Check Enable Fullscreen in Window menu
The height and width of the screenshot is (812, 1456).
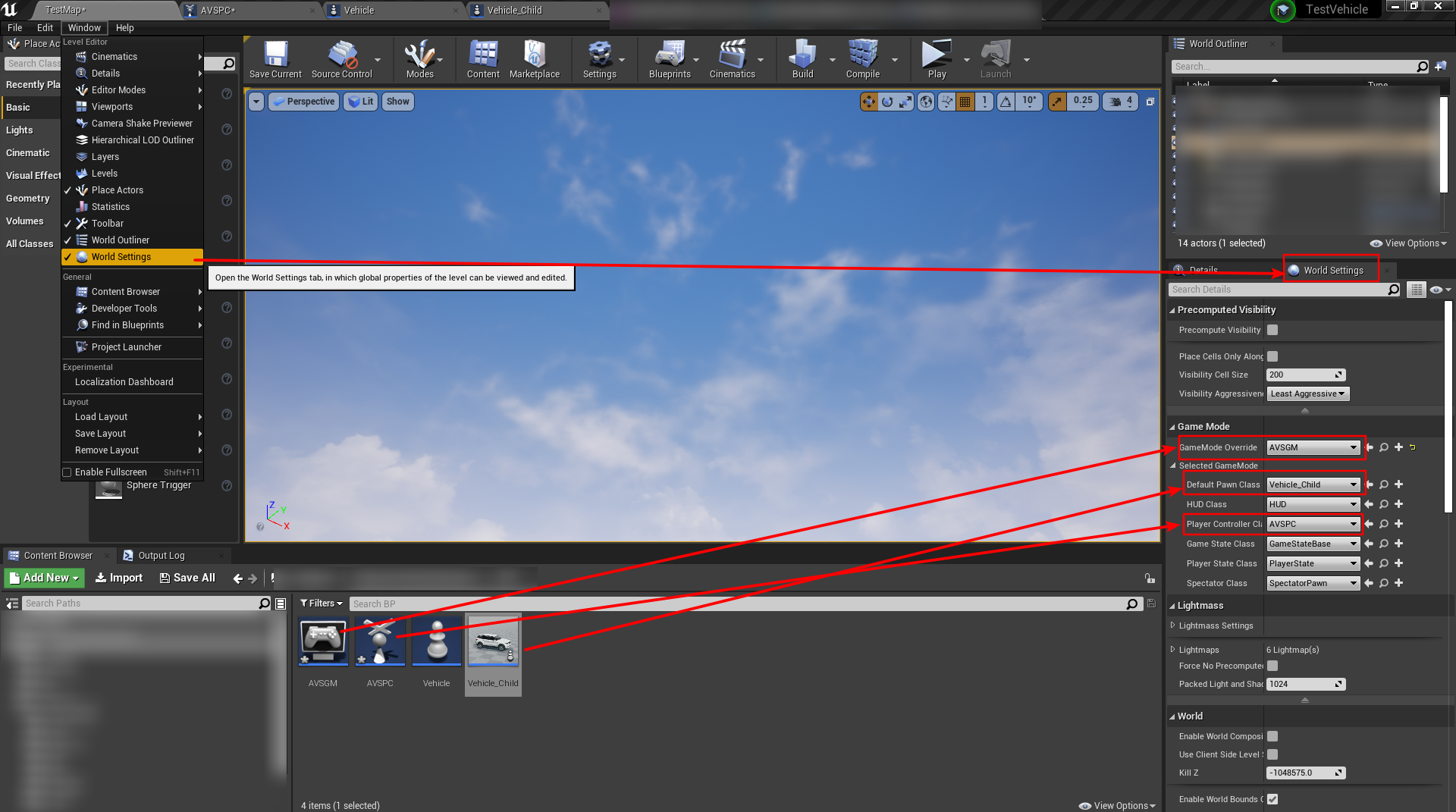pyautogui.click(x=67, y=472)
